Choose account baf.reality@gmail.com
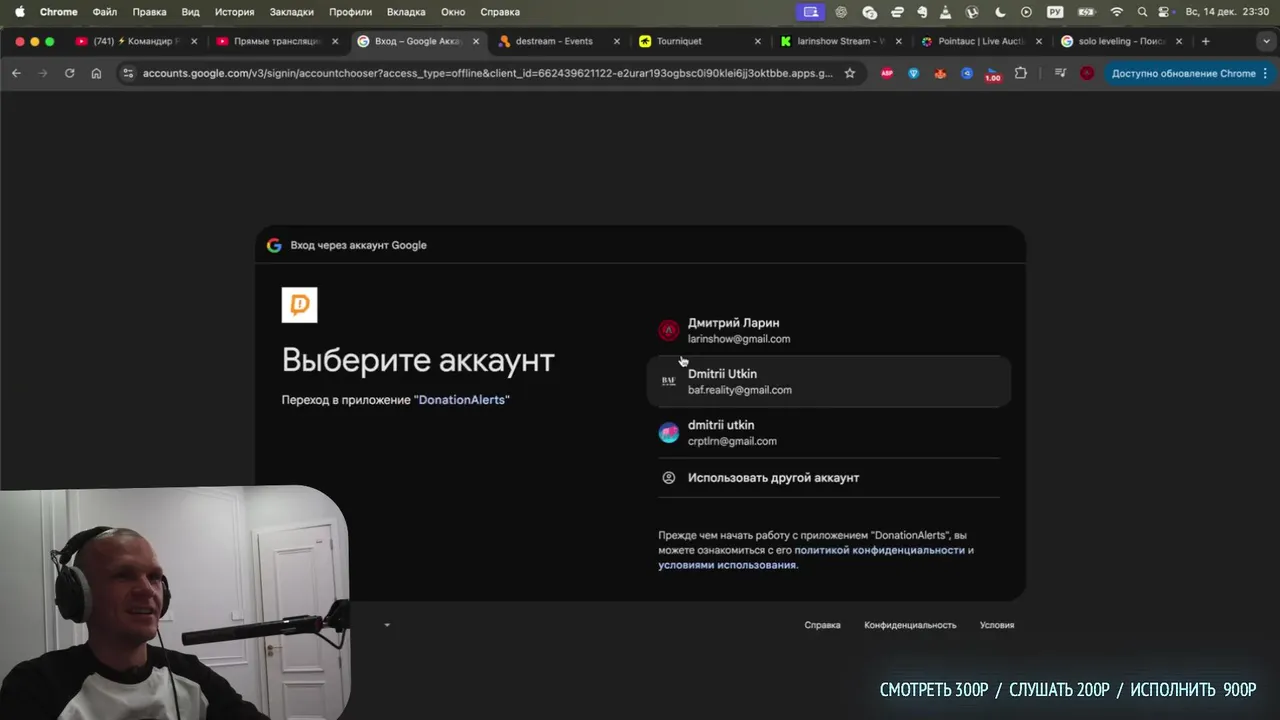 [829, 381]
